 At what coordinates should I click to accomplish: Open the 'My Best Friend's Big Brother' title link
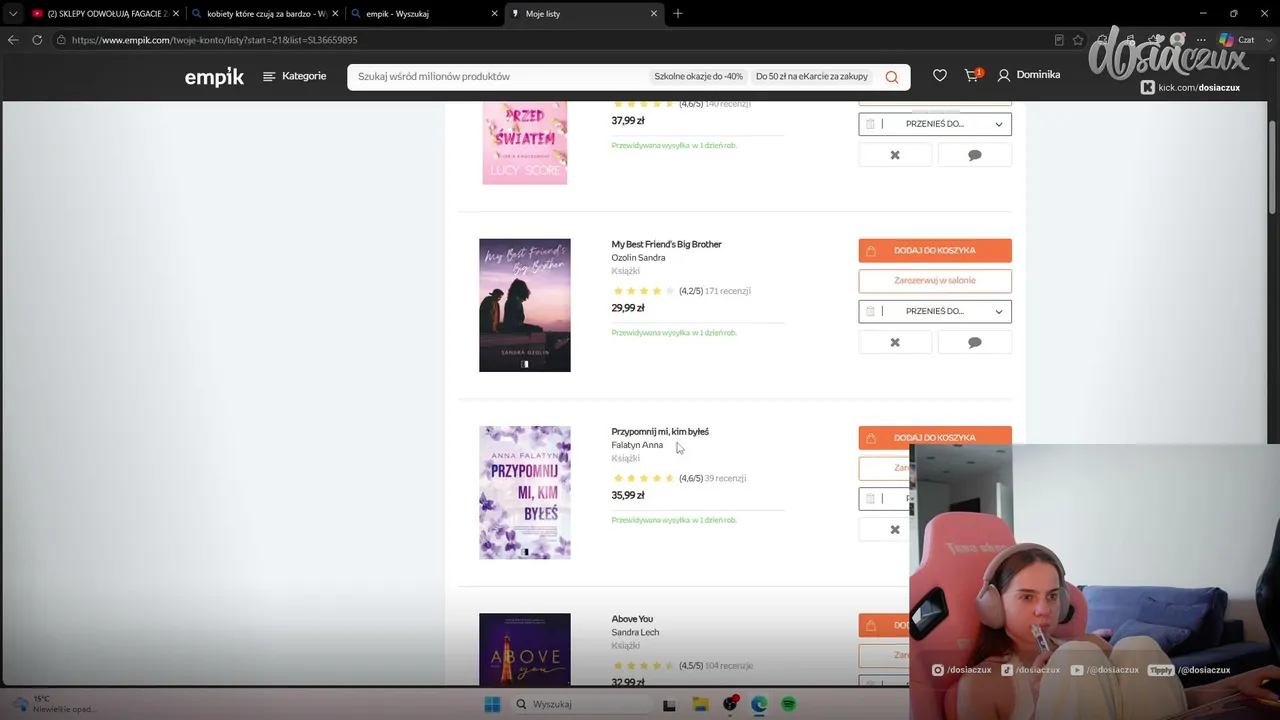pos(666,244)
